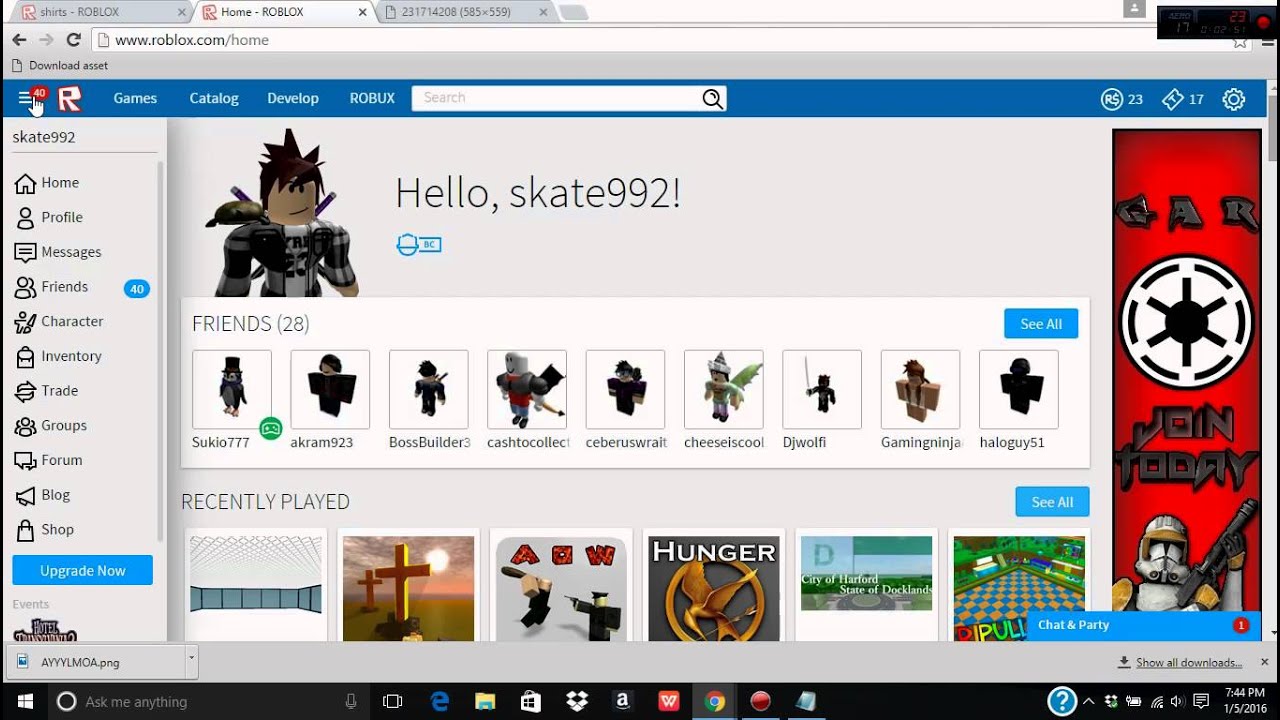Open Amazon from taskbar

click(622, 701)
